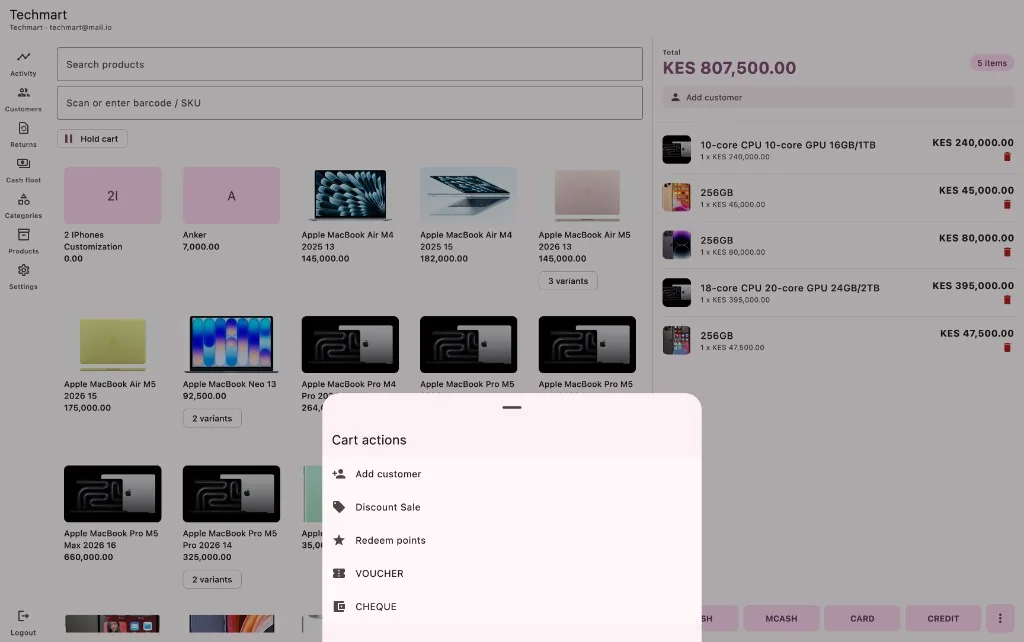Choose Discount Sale from Cart actions

512,507
